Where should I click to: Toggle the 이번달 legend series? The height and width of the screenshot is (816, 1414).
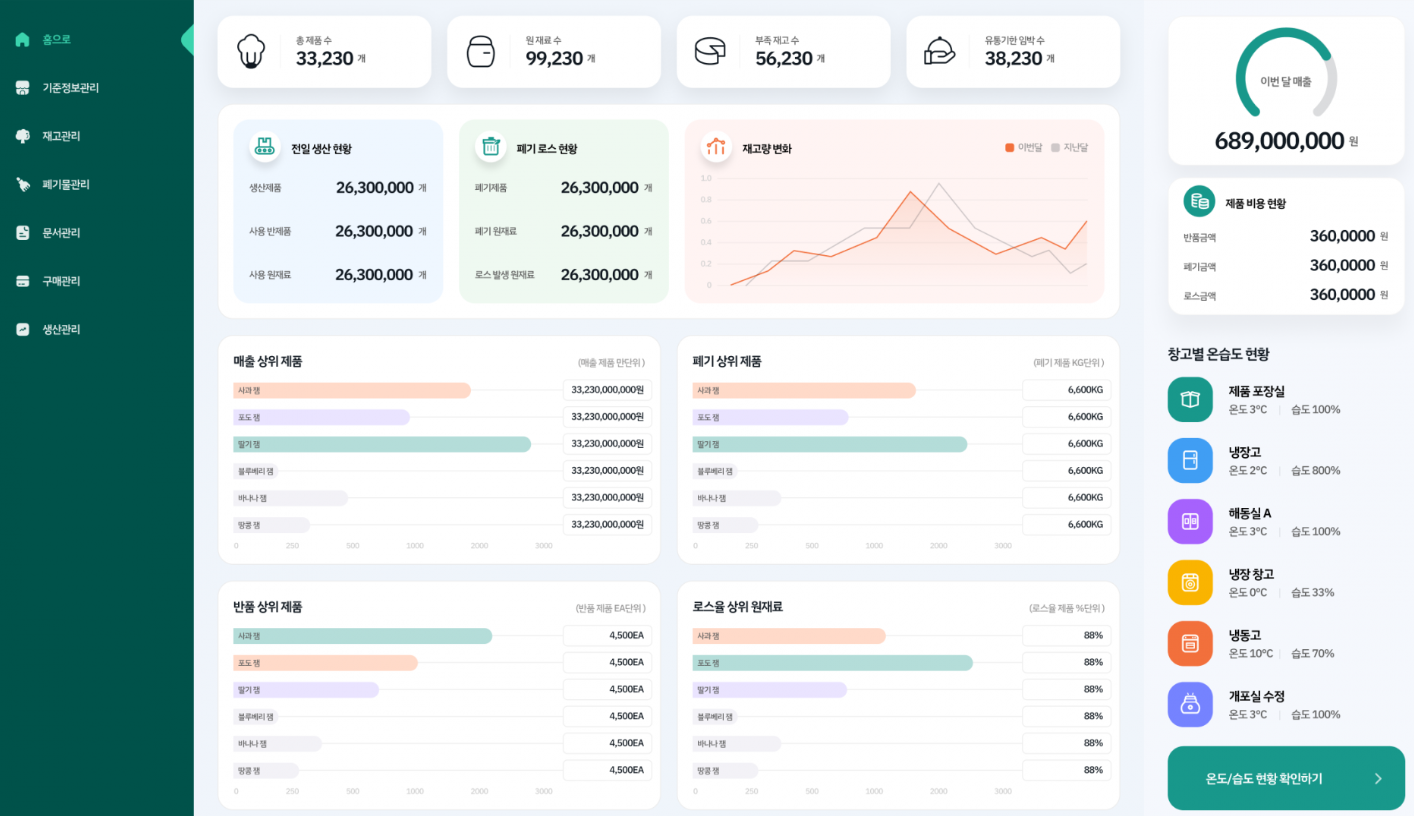tap(1024, 147)
